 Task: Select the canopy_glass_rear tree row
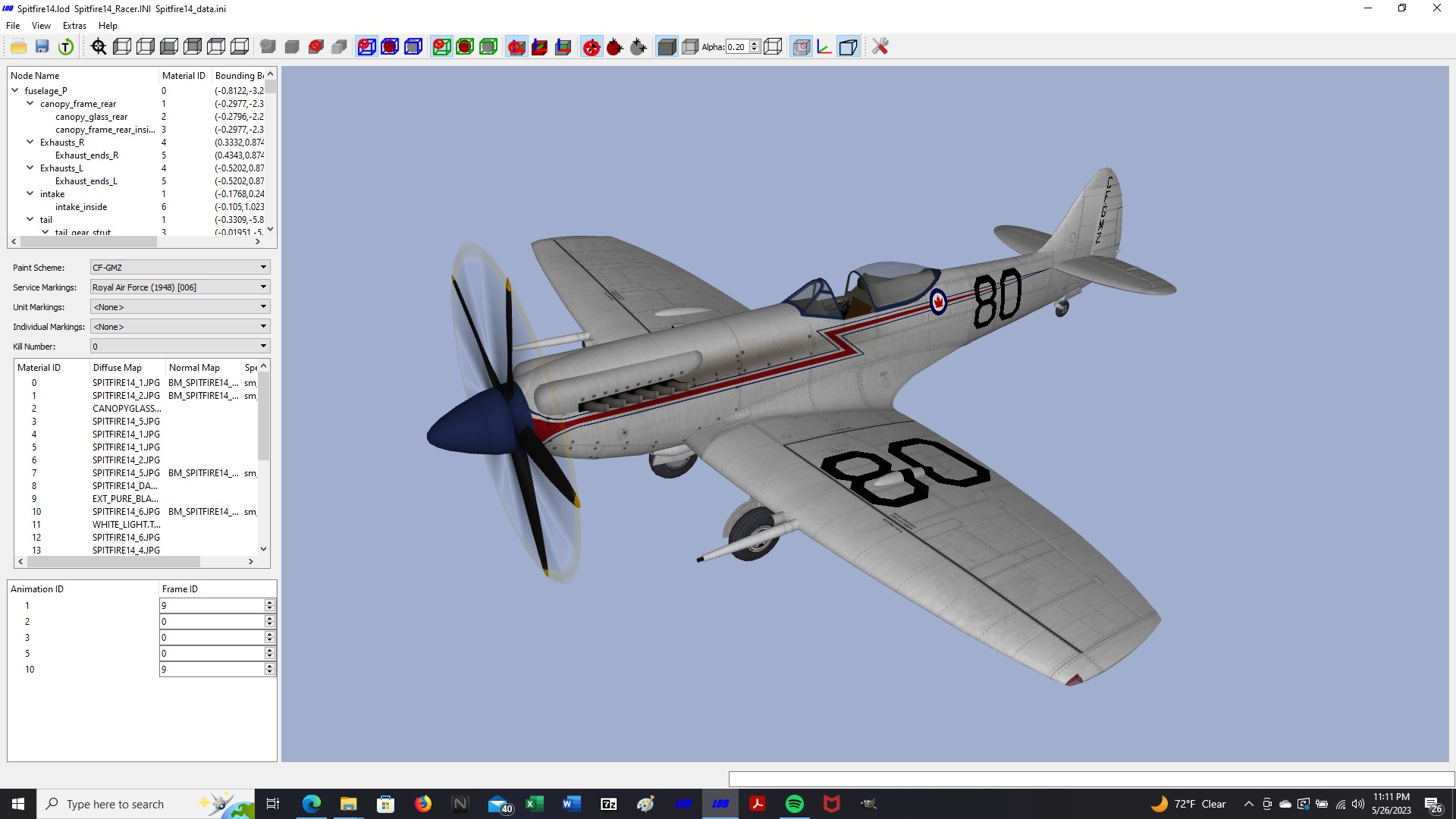coord(136,117)
